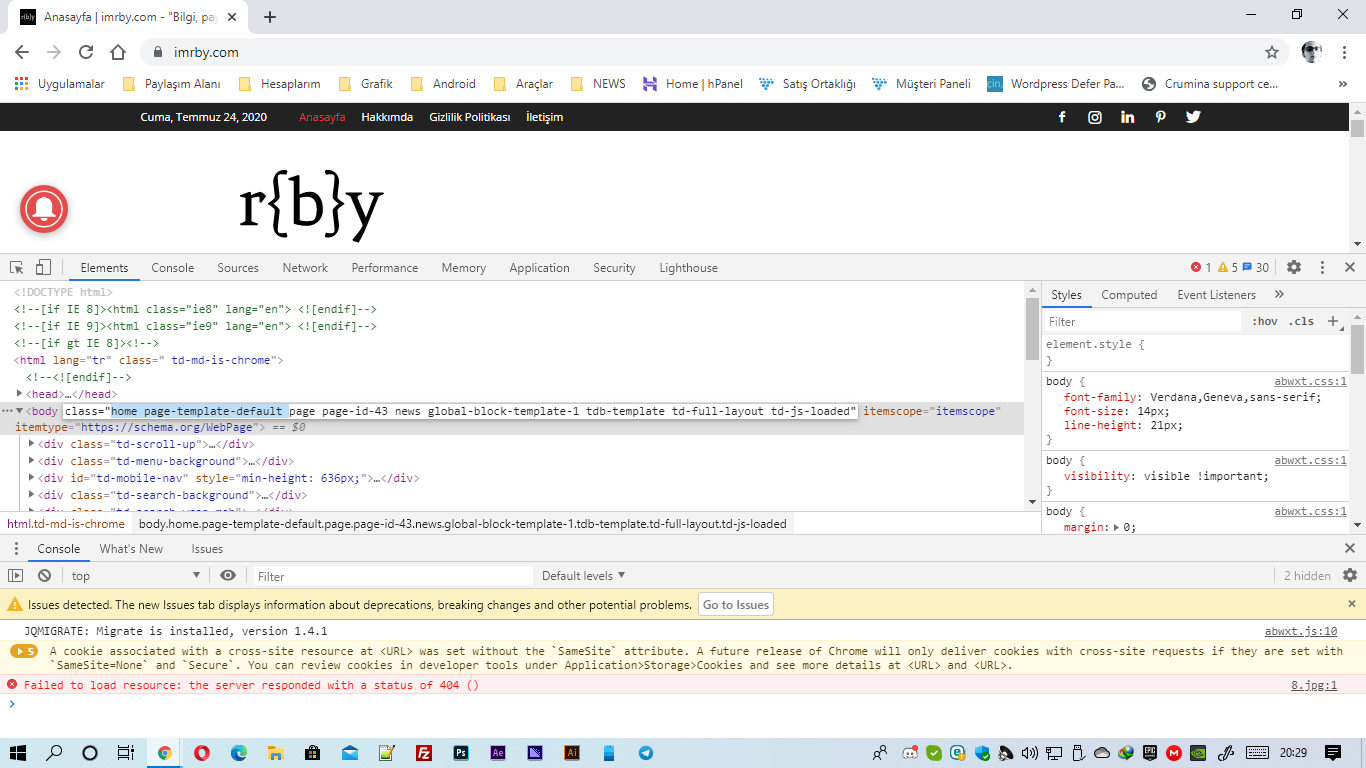Open What's New drawer tab
This screenshot has height=768, width=1366.
pos(131,549)
